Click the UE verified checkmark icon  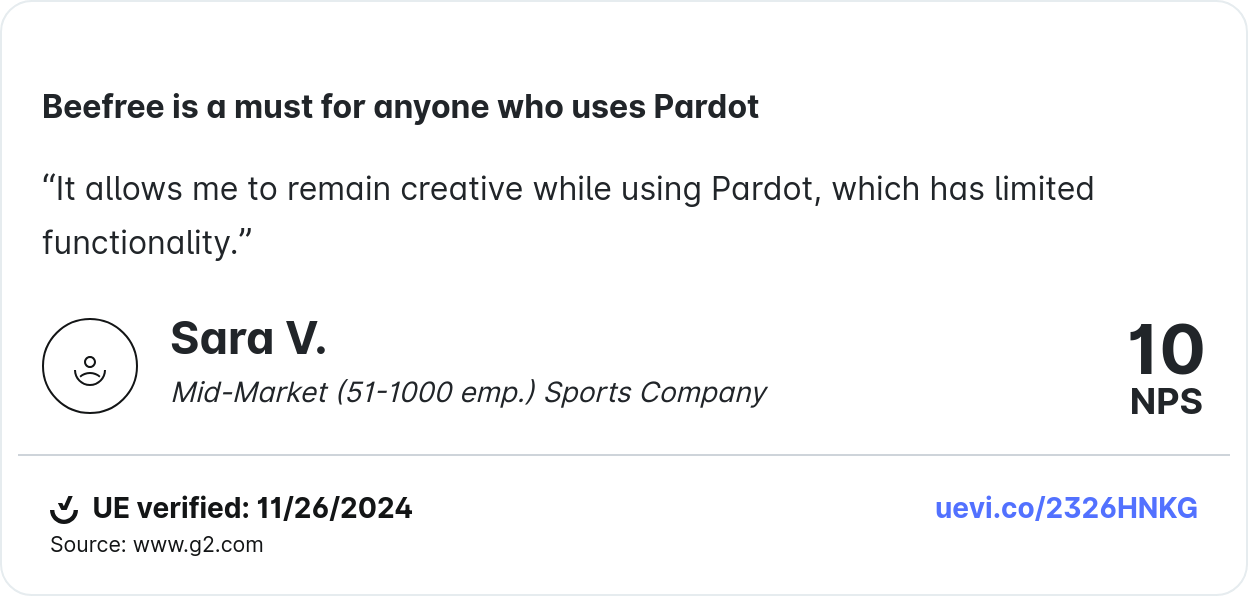[64, 509]
